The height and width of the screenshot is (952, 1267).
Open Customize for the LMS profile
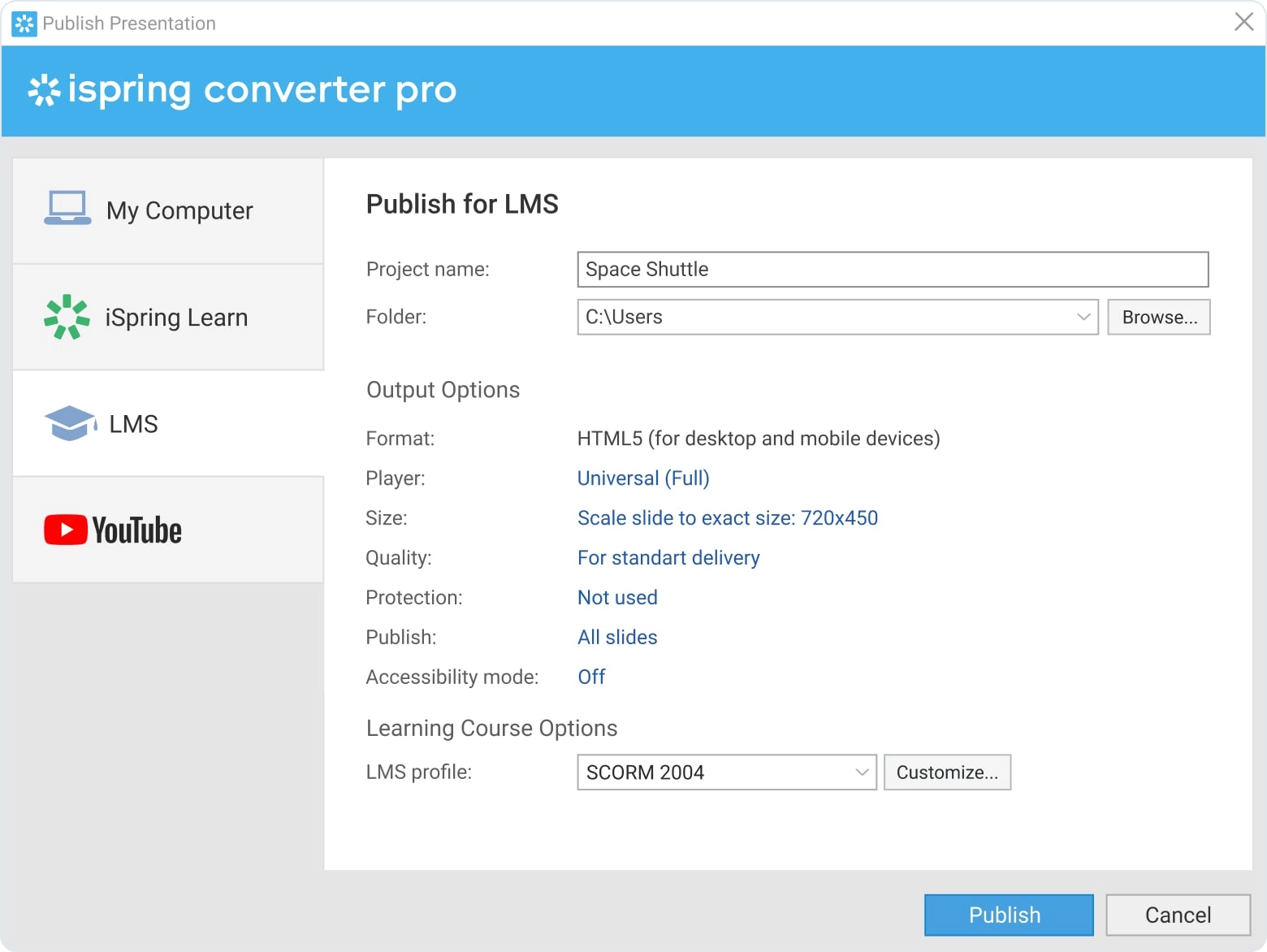tap(946, 772)
